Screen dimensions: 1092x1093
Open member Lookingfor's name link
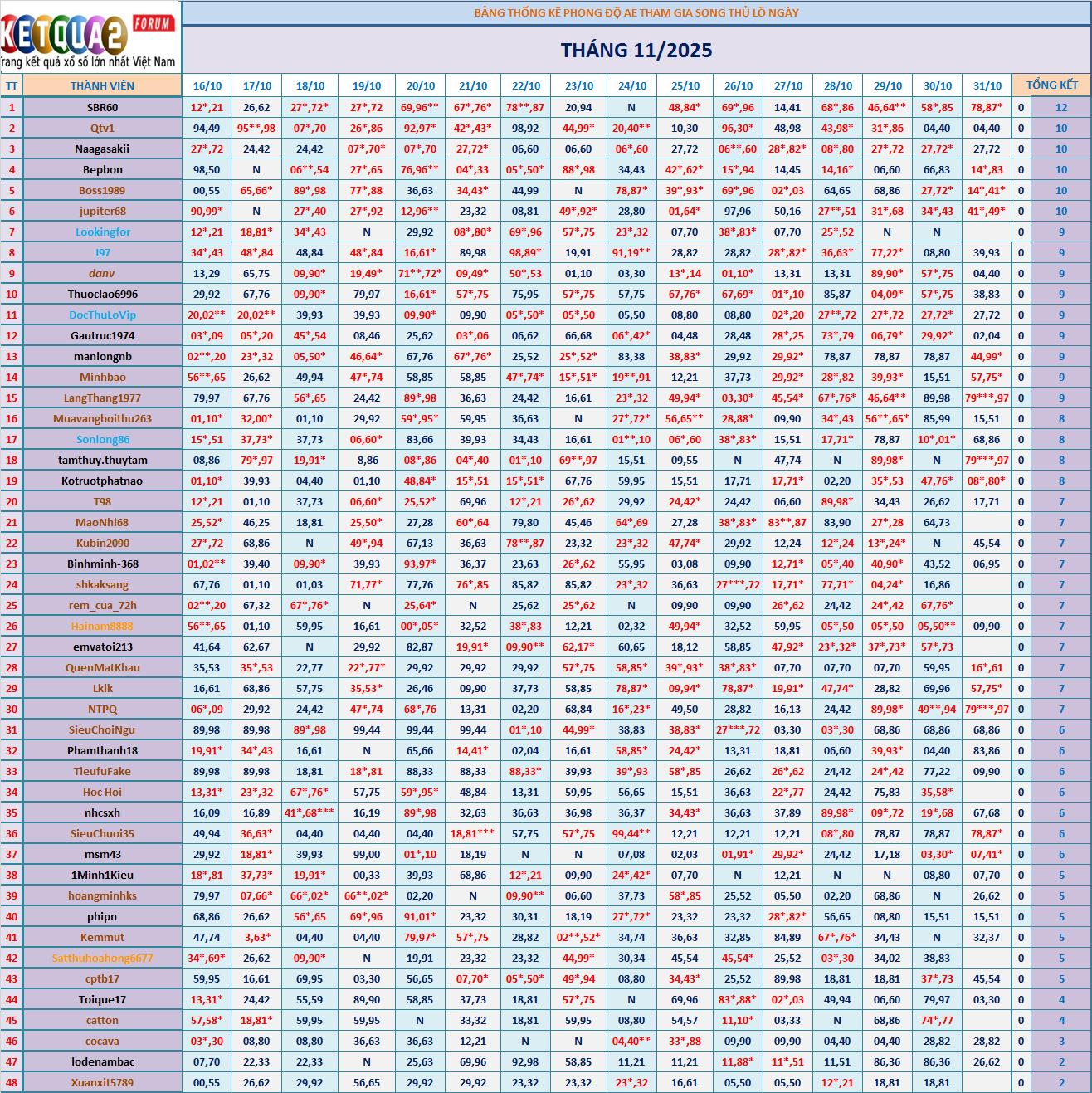pyautogui.click(x=102, y=232)
